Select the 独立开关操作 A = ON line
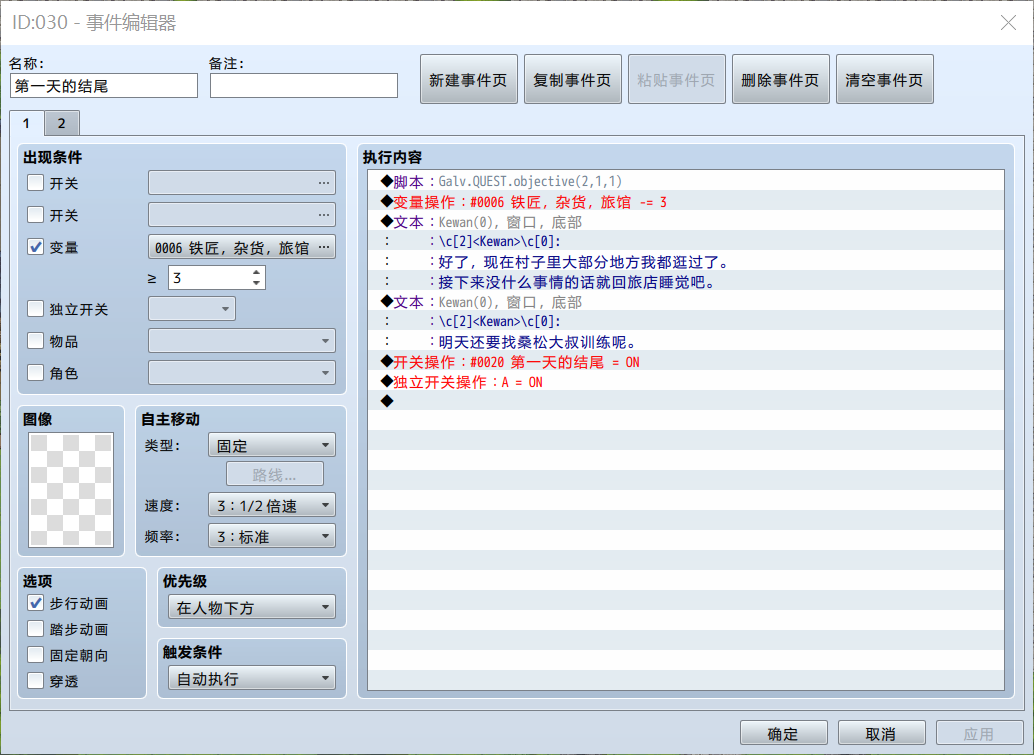The height and width of the screenshot is (755, 1034). [686, 382]
